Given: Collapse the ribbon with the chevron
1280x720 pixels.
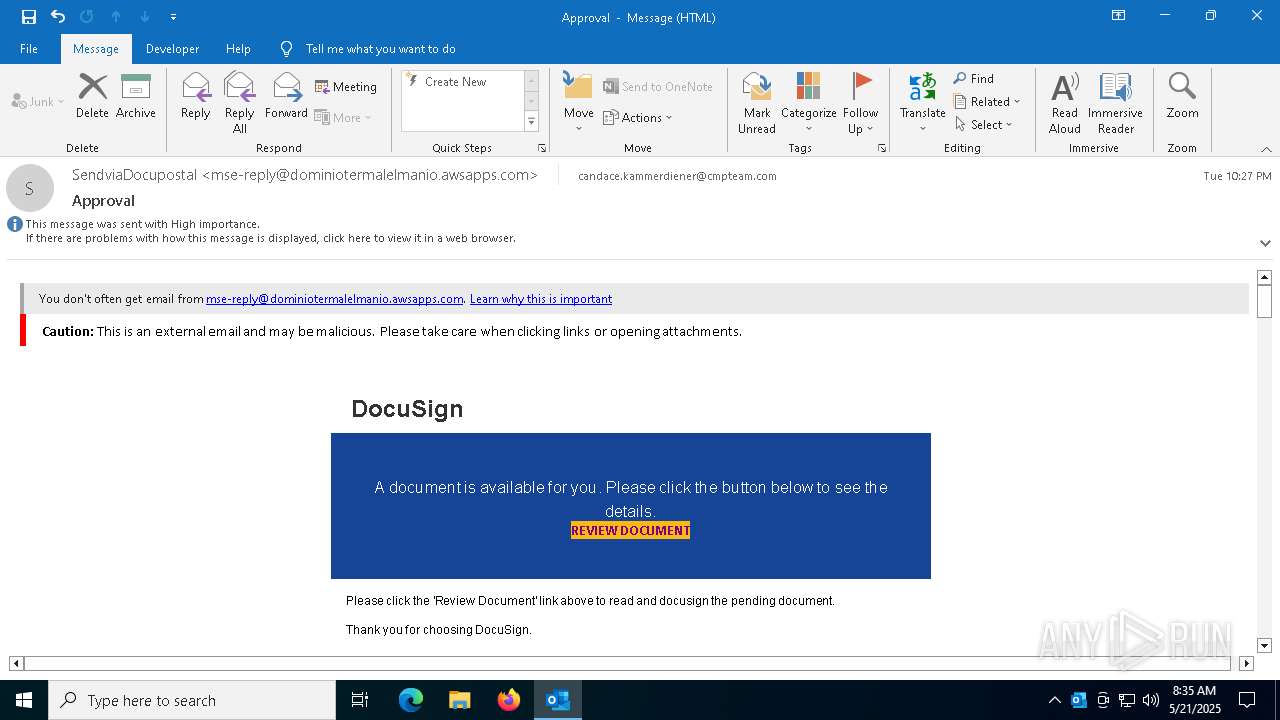Looking at the screenshot, I should [x=1266, y=149].
